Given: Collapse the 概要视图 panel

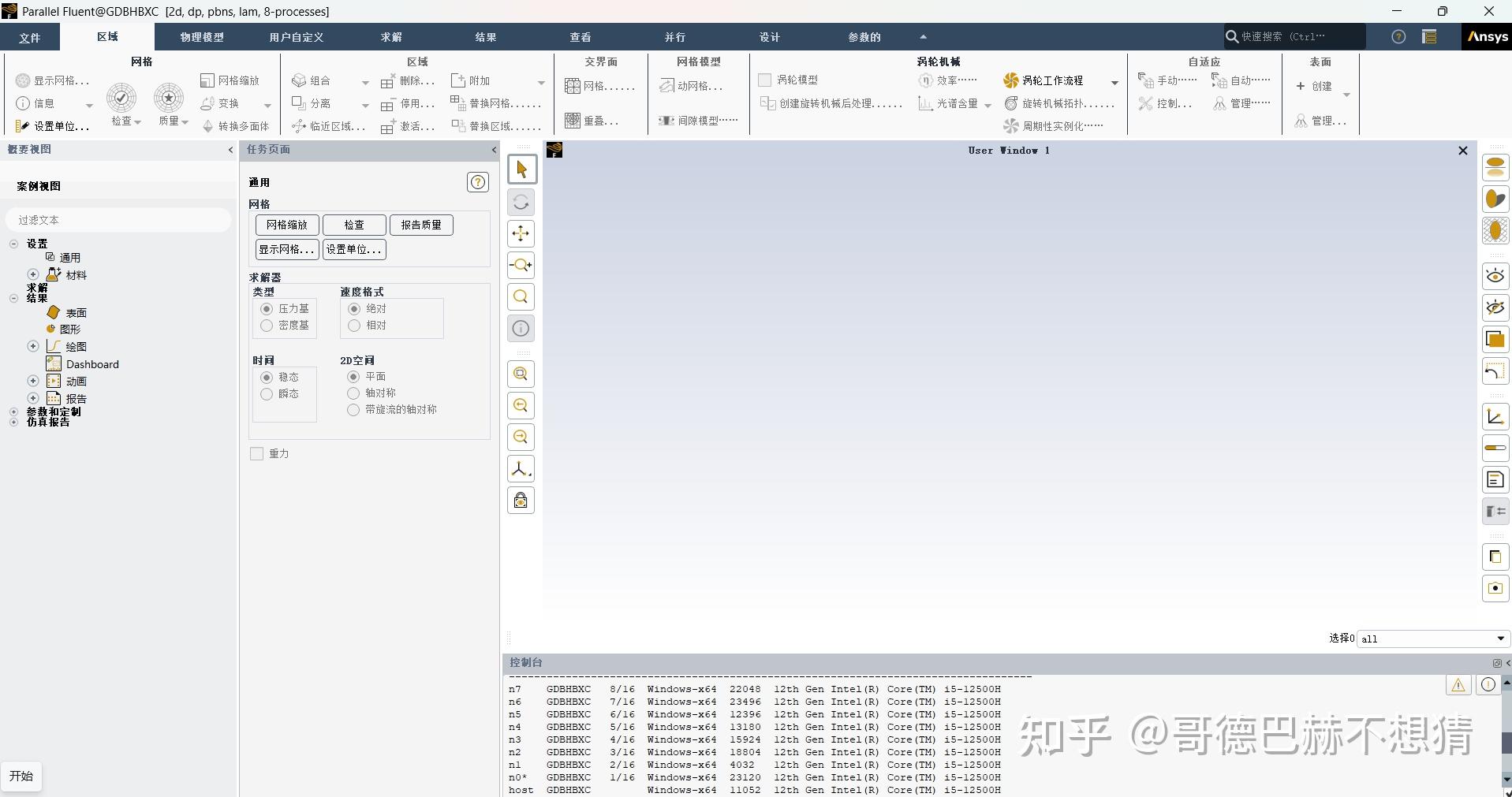Looking at the screenshot, I should 230,150.
